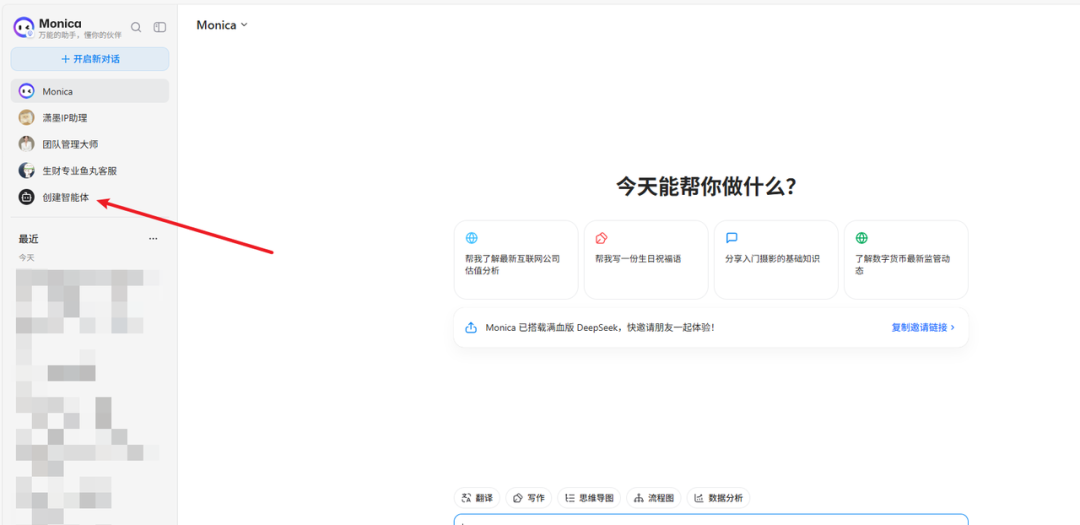This screenshot has height=525, width=1080.
Task: Click the 最近 section label
Action: (28, 239)
